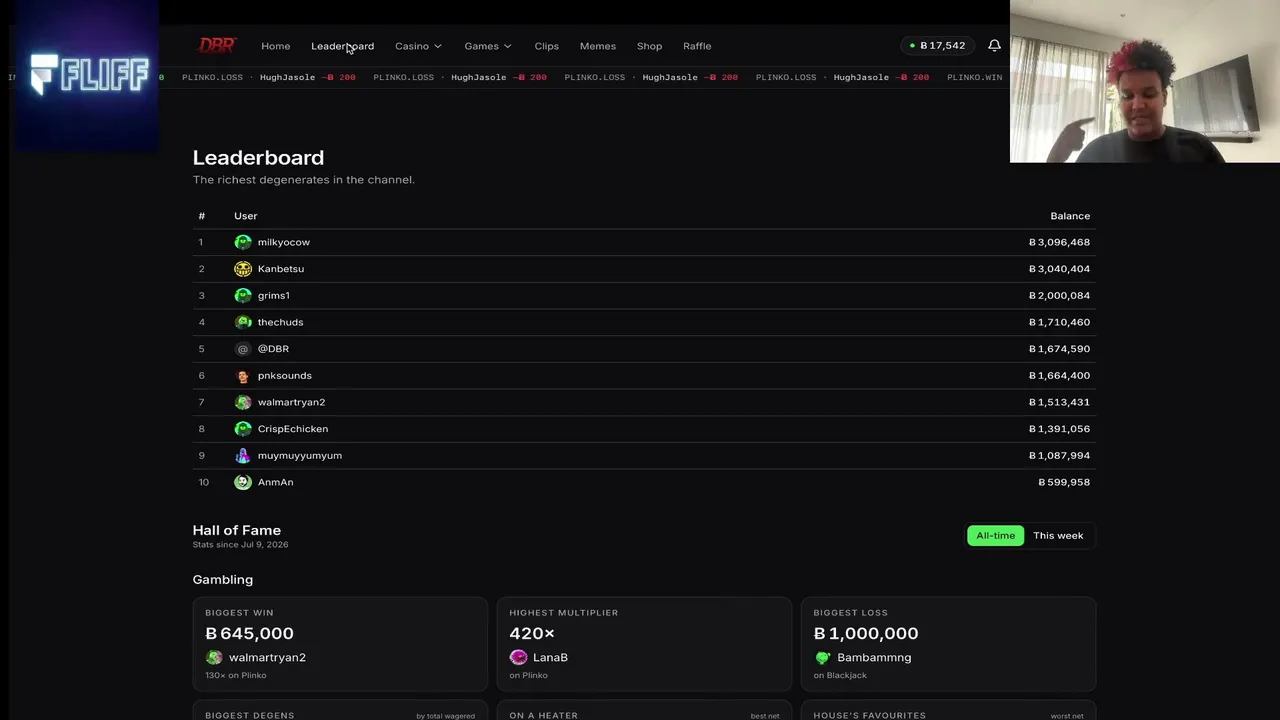Click the Bambammng name in Biggest Loss
Screen dimensions: 1280x720
tap(874, 657)
